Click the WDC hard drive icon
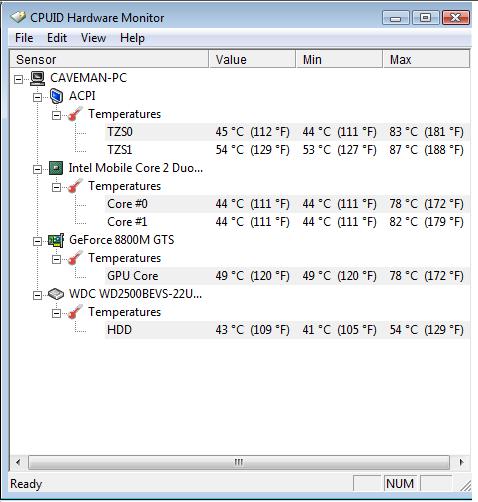 point(56,294)
